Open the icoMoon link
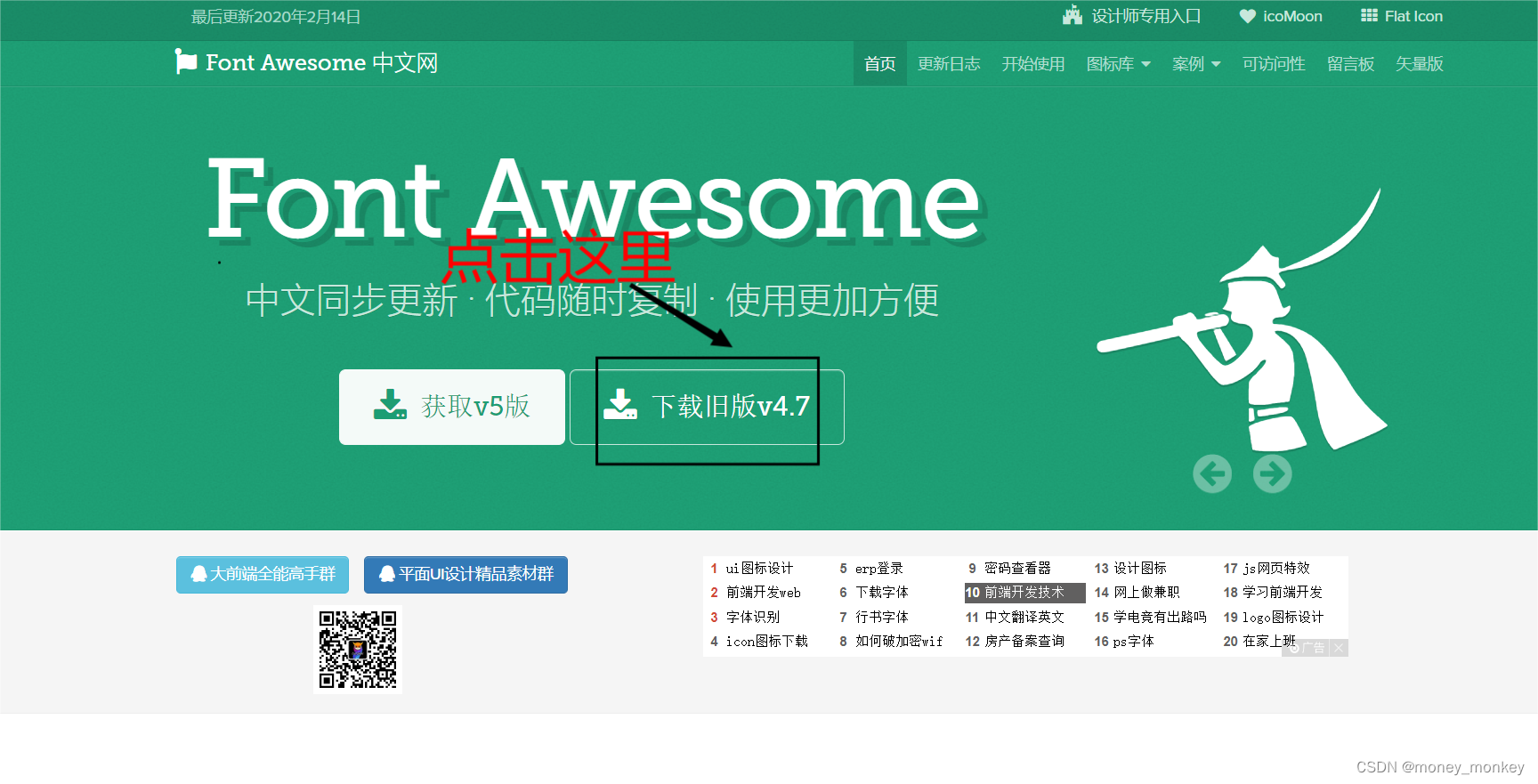This screenshot has width=1538, height=784. coord(1281,16)
